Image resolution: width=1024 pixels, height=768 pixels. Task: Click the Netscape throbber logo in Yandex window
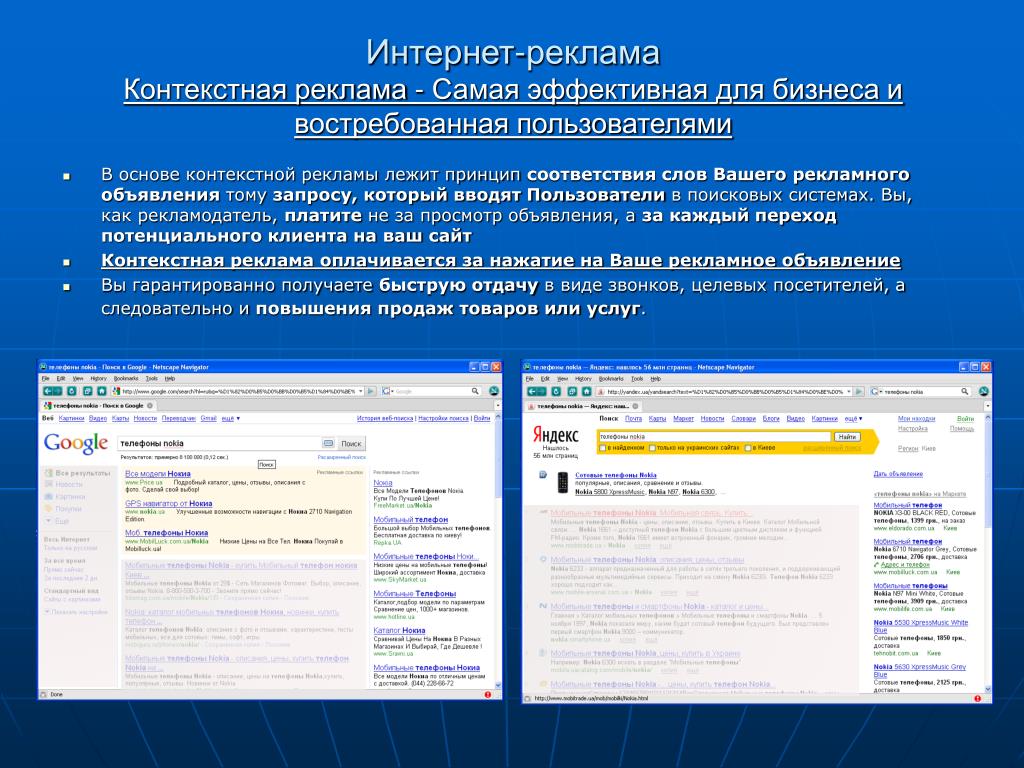click(984, 391)
